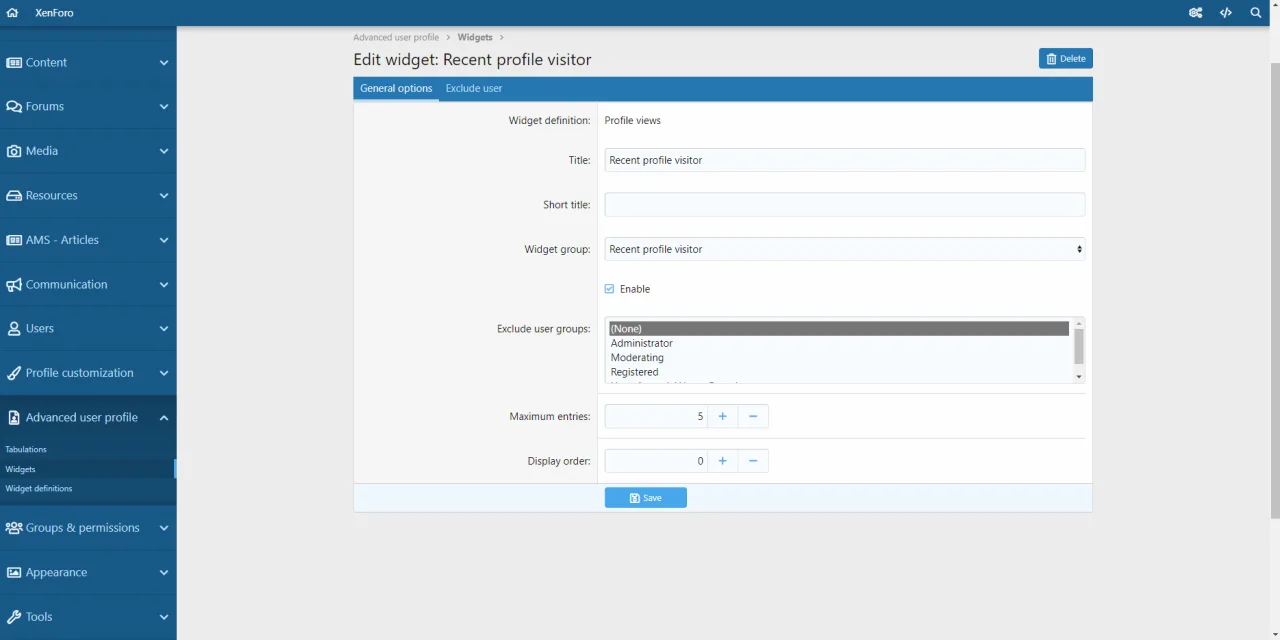Viewport: 1280px width, 640px height.
Task: Click into the Short title field
Action: (x=844, y=205)
